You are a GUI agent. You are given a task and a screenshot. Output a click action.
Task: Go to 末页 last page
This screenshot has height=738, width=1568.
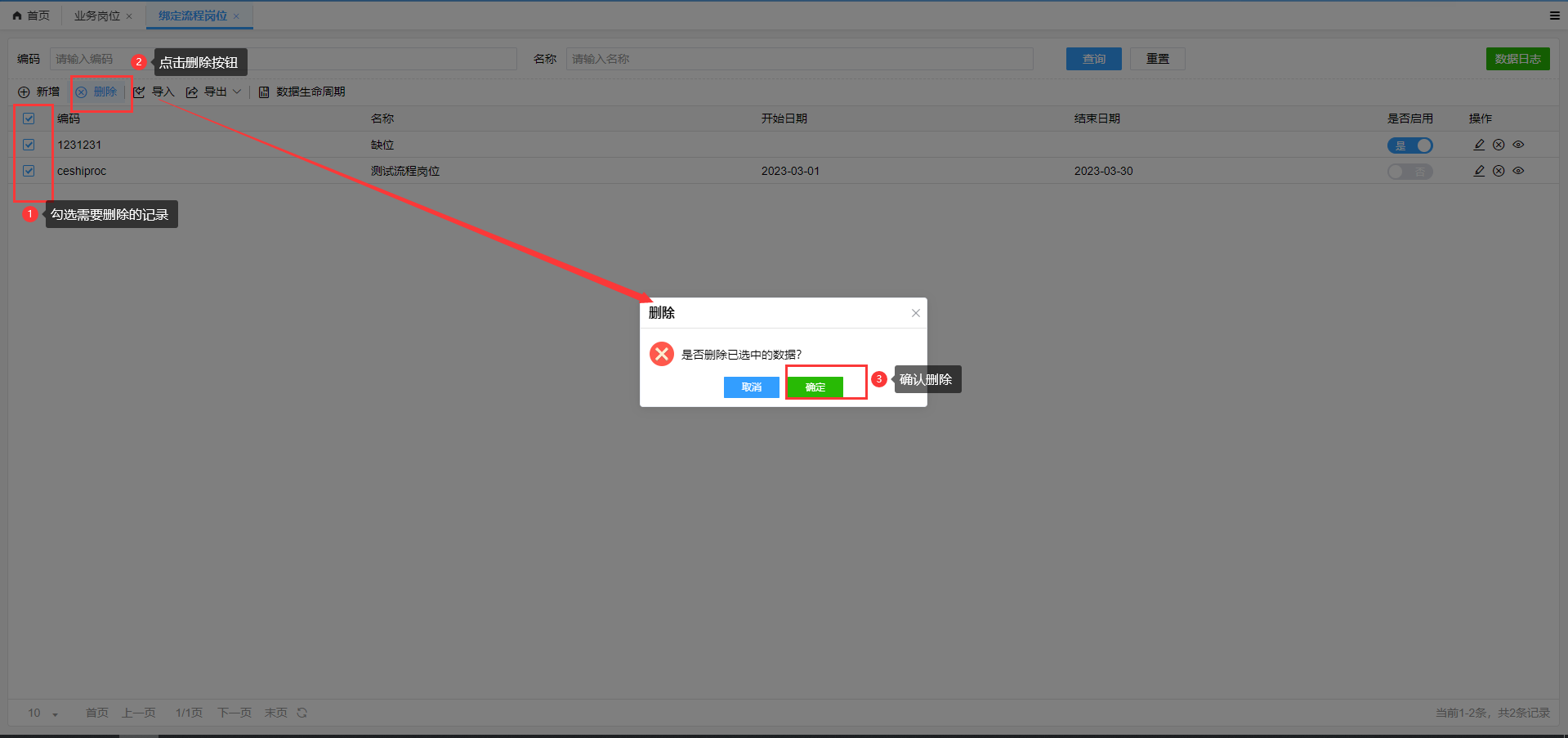pyautogui.click(x=276, y=713)
